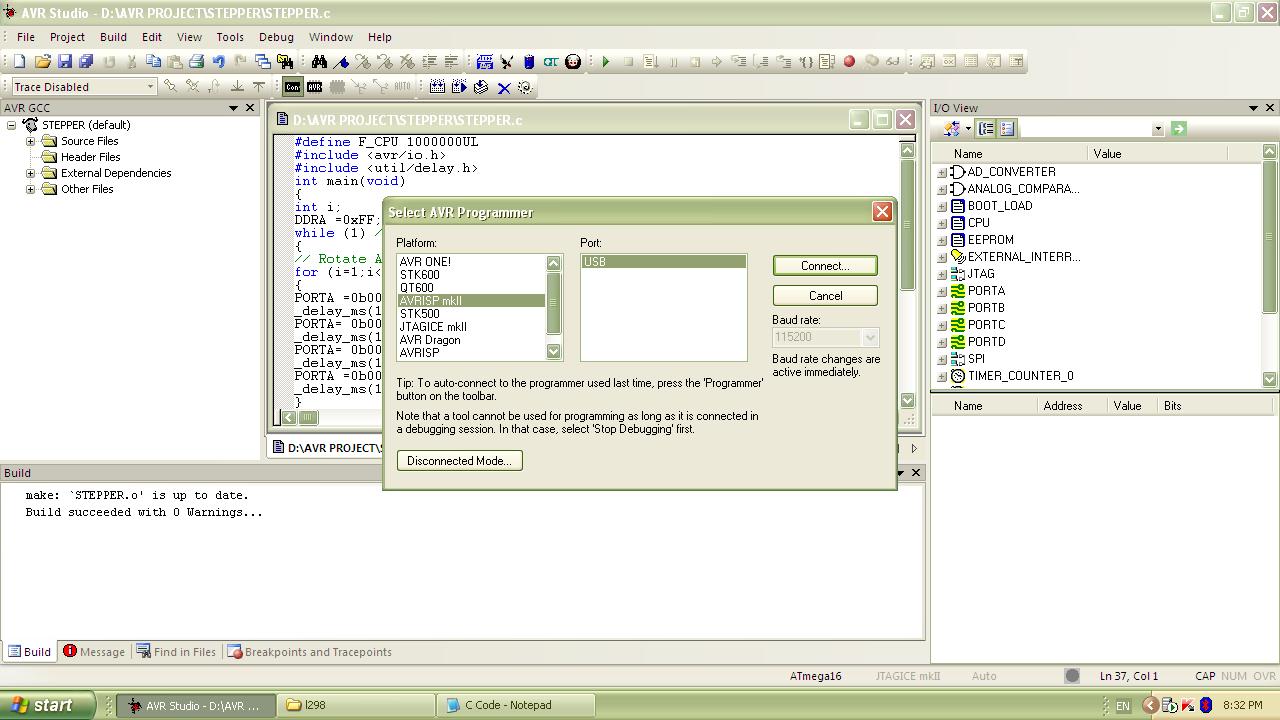Open the I/O View search dropdown
This screenshot has height=720, width=1280.
pos(1158,128)
